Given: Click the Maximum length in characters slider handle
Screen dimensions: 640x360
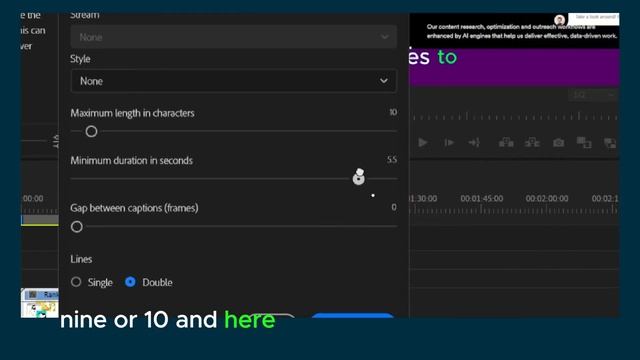Looking at the screenshot, I should click(x=91, y=131).
